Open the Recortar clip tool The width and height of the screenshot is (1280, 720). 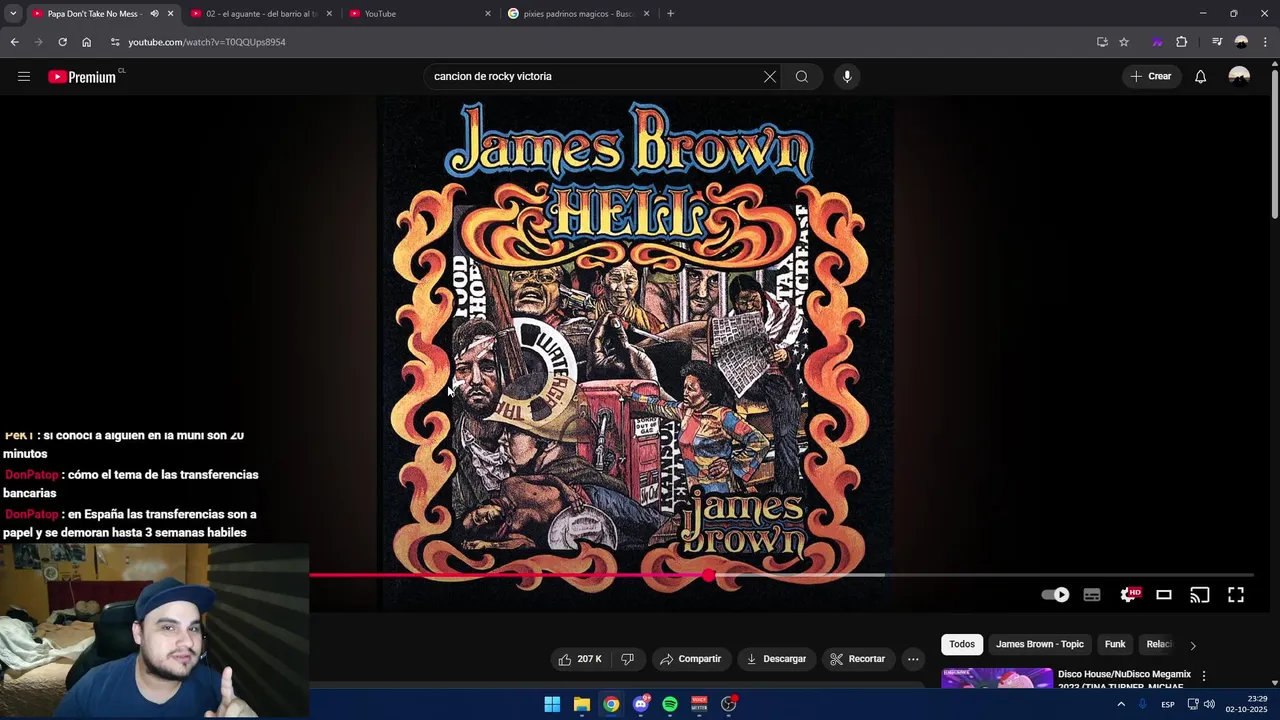click(x=858, y=659)
